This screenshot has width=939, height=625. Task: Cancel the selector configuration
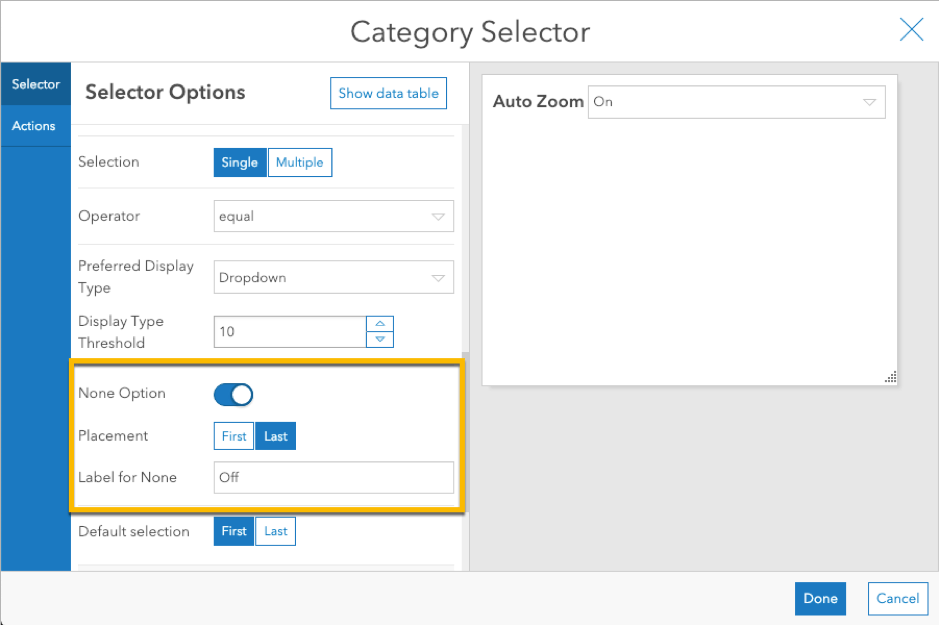[897, 598]
